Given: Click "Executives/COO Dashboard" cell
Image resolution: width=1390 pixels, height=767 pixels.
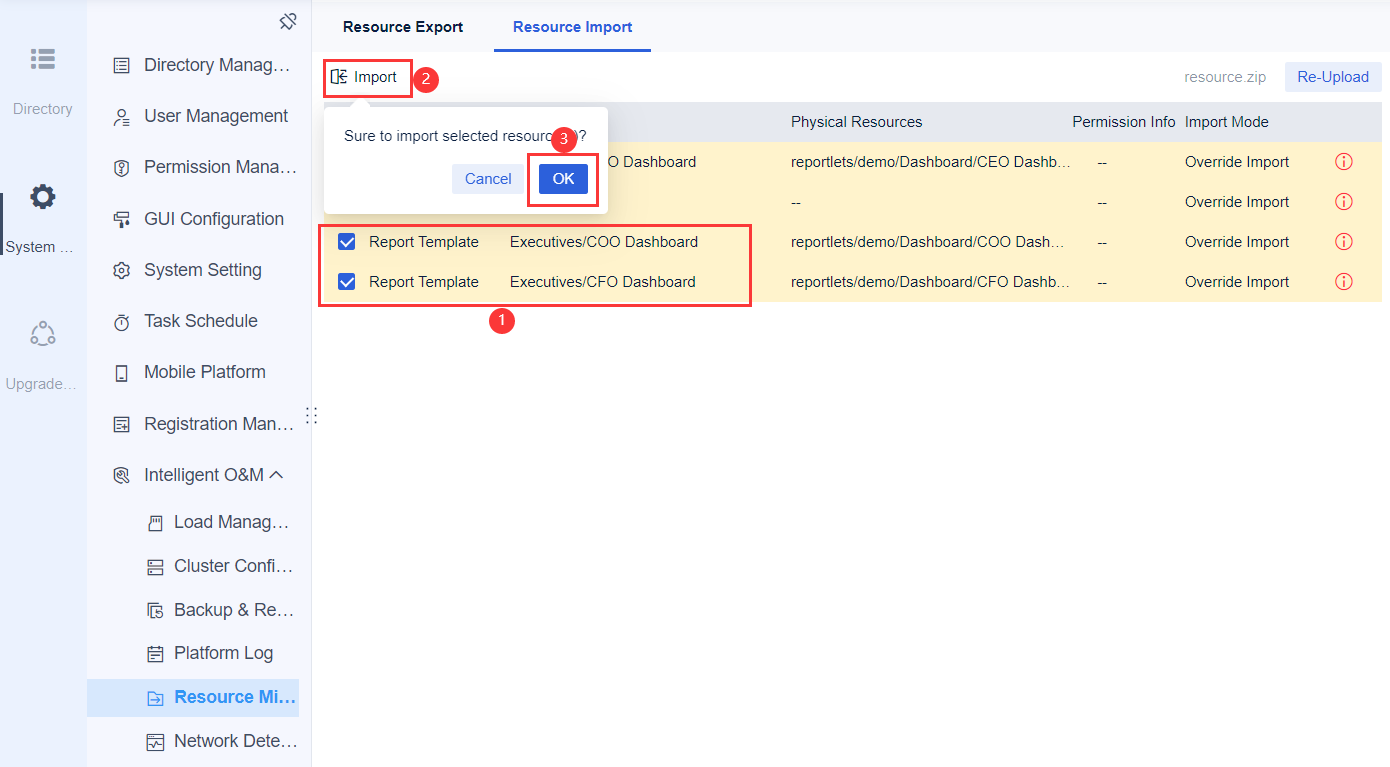Looking at the screenshot, I should (604, 242).
